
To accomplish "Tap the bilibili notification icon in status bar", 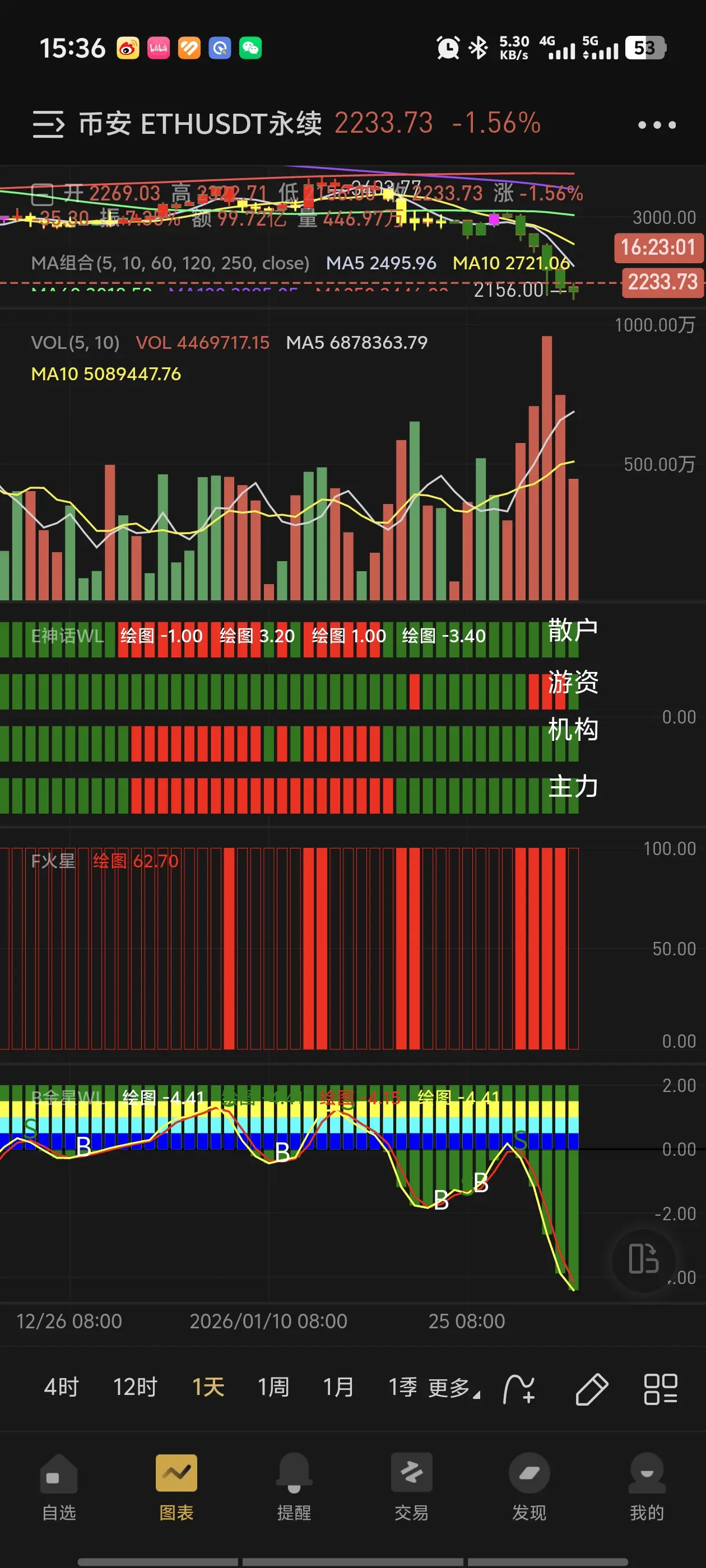I will click(x=159, y=48).
